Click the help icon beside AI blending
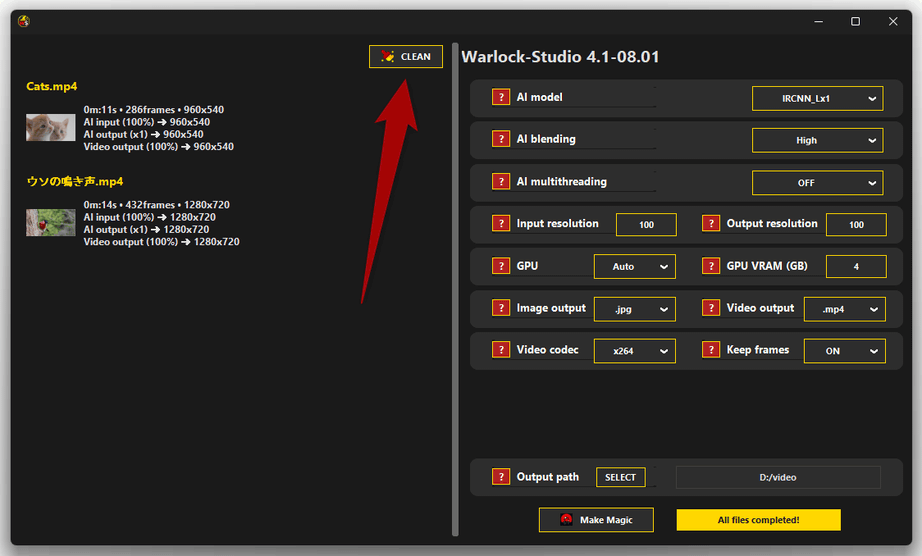922x556 pixels. tap(501, 140)
